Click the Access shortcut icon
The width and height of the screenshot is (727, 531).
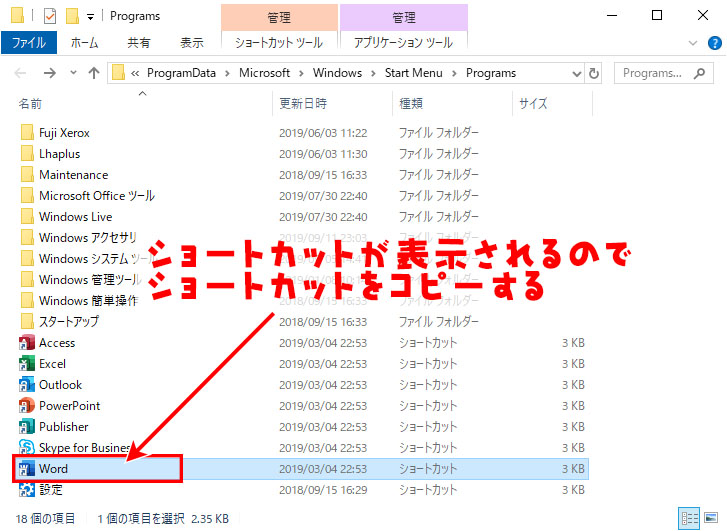click(x=27, y=343)
